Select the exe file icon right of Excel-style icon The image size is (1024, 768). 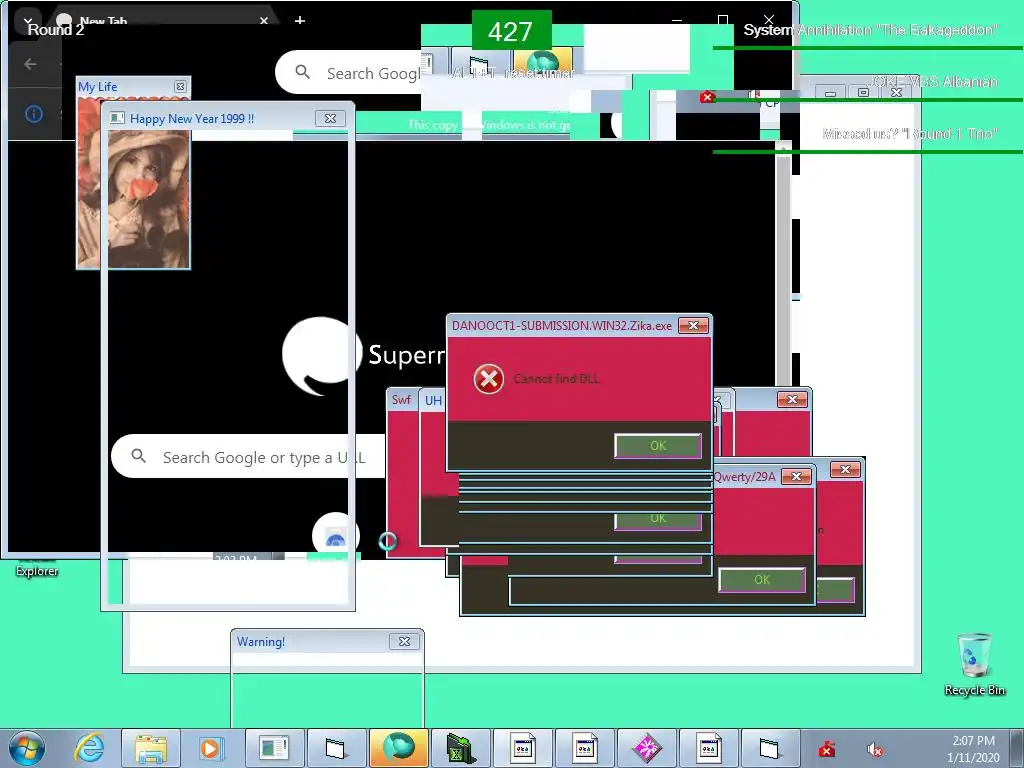pos(522,748)
